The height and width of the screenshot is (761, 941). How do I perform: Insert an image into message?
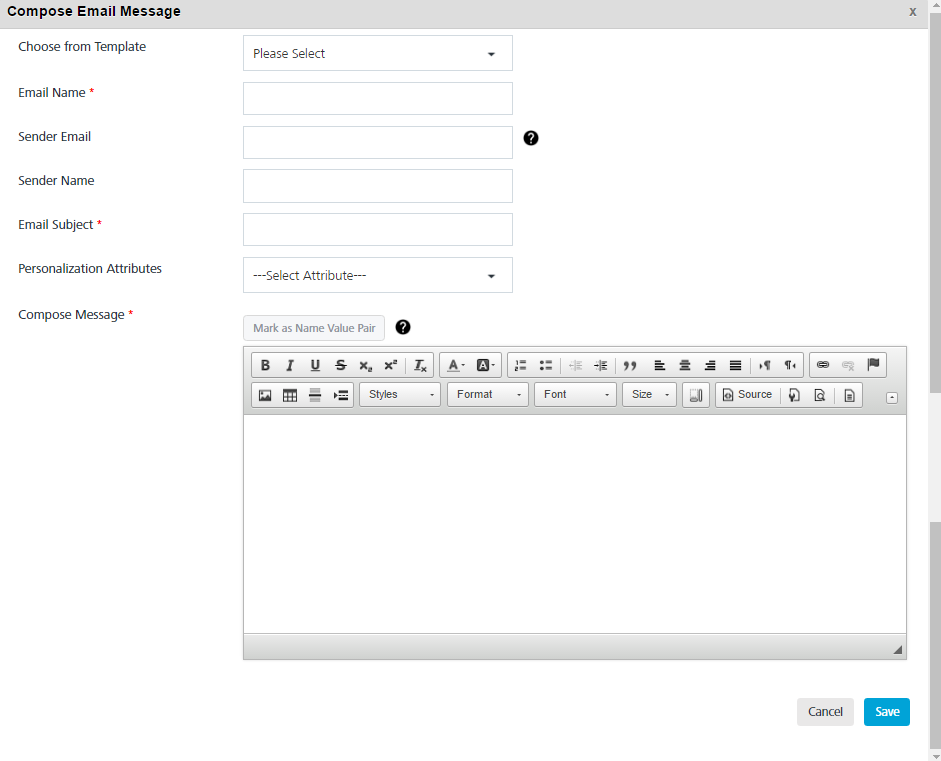(265, 395)
